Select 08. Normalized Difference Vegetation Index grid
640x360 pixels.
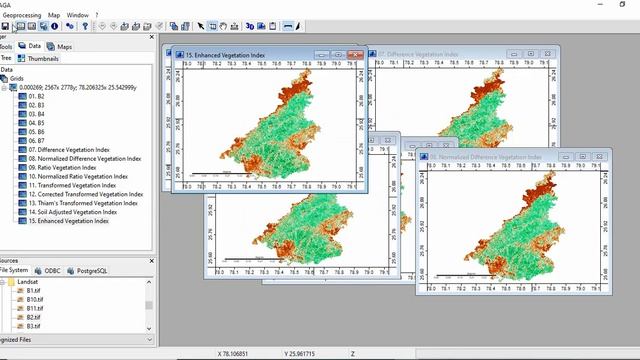click(80, 159)
